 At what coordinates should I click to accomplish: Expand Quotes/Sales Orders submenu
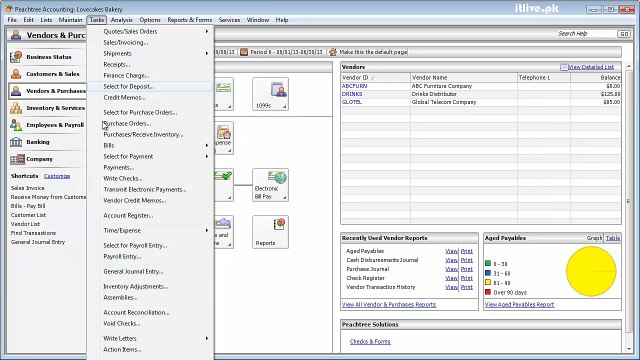207,31
